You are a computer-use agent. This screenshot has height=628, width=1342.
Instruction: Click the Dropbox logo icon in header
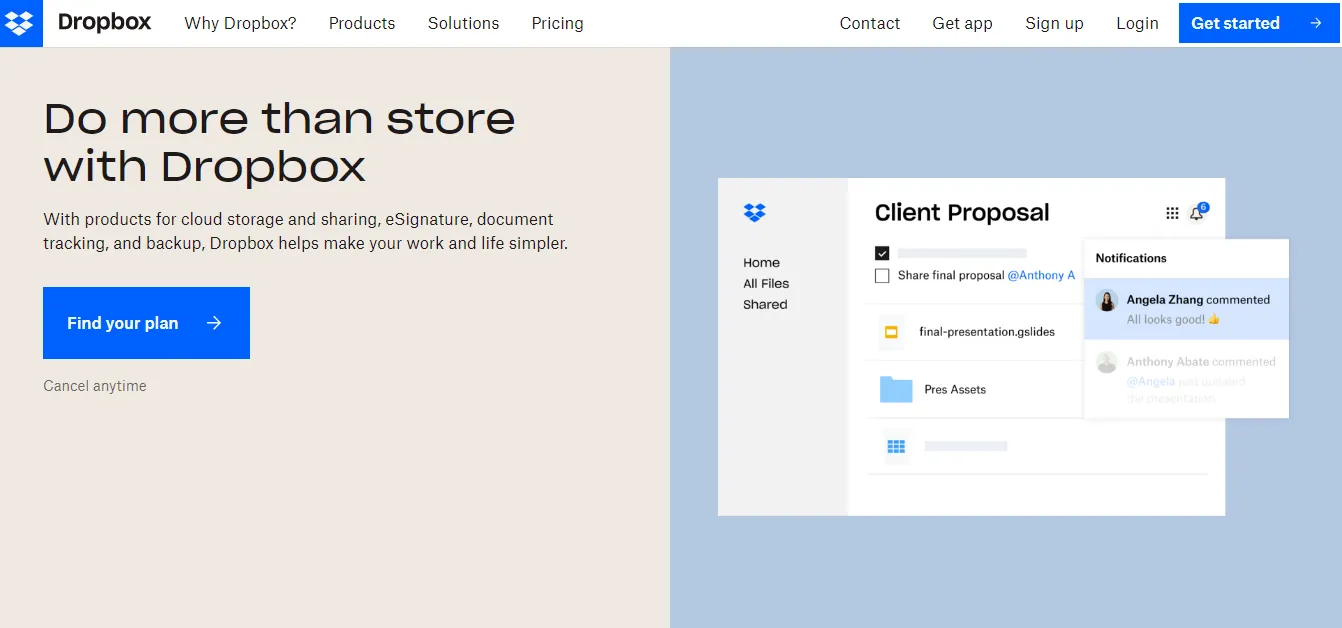tap(21, 23)
